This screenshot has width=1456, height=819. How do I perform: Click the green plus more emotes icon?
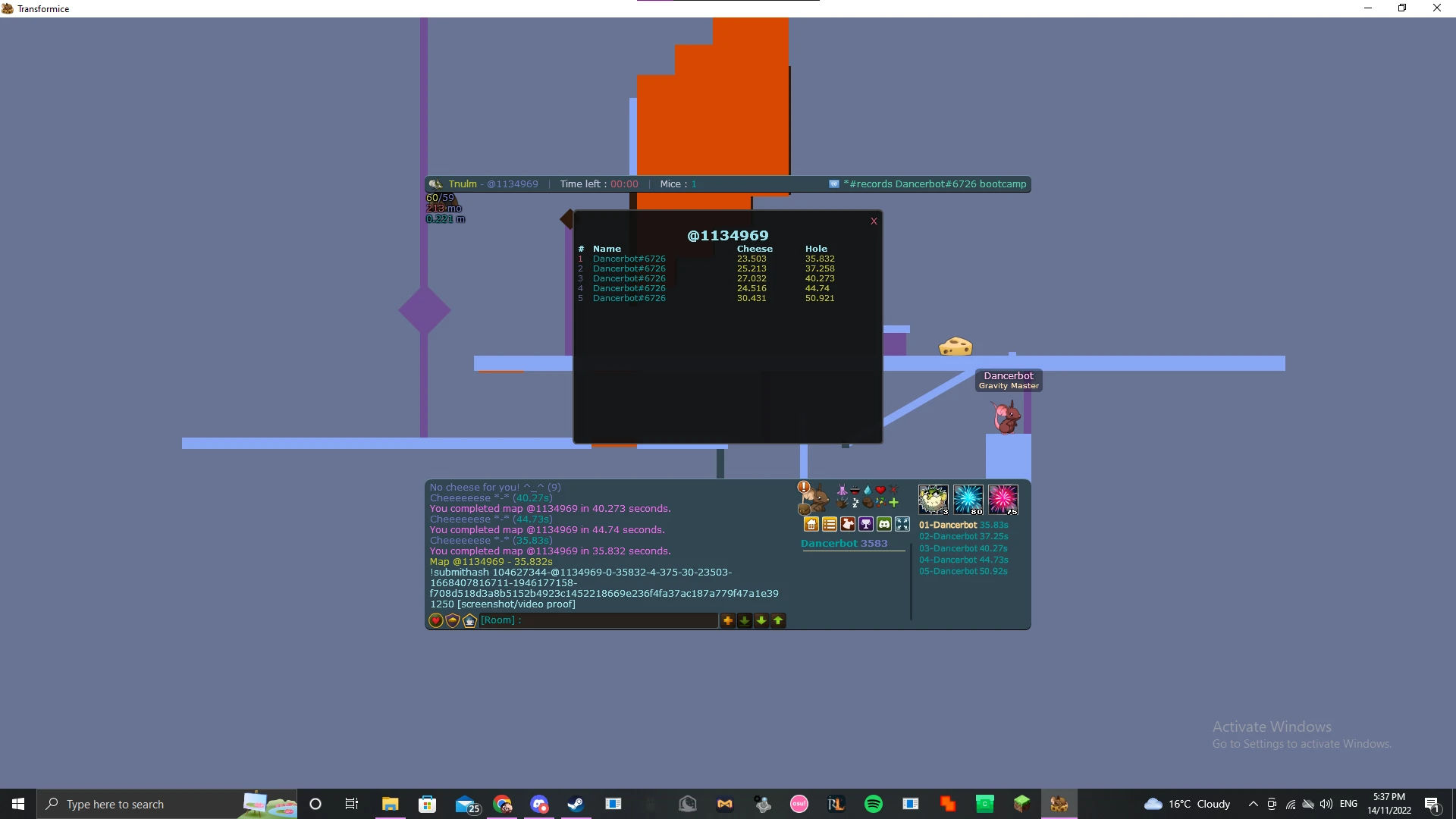click(893, 502)
